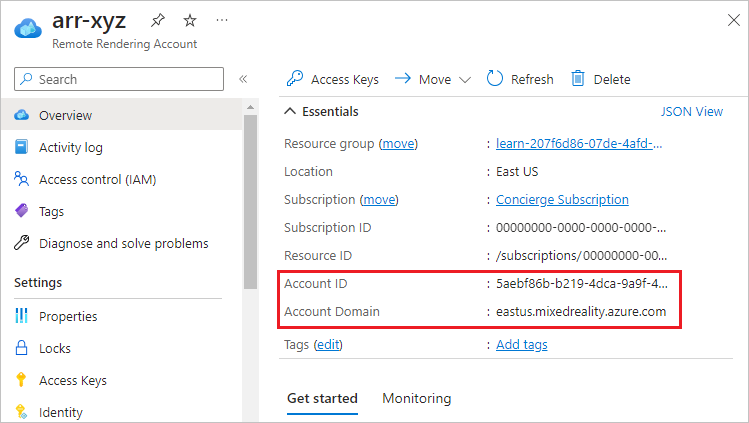Refresh the account overview
This screenshot has height=423, width=749.
point(520,79)
